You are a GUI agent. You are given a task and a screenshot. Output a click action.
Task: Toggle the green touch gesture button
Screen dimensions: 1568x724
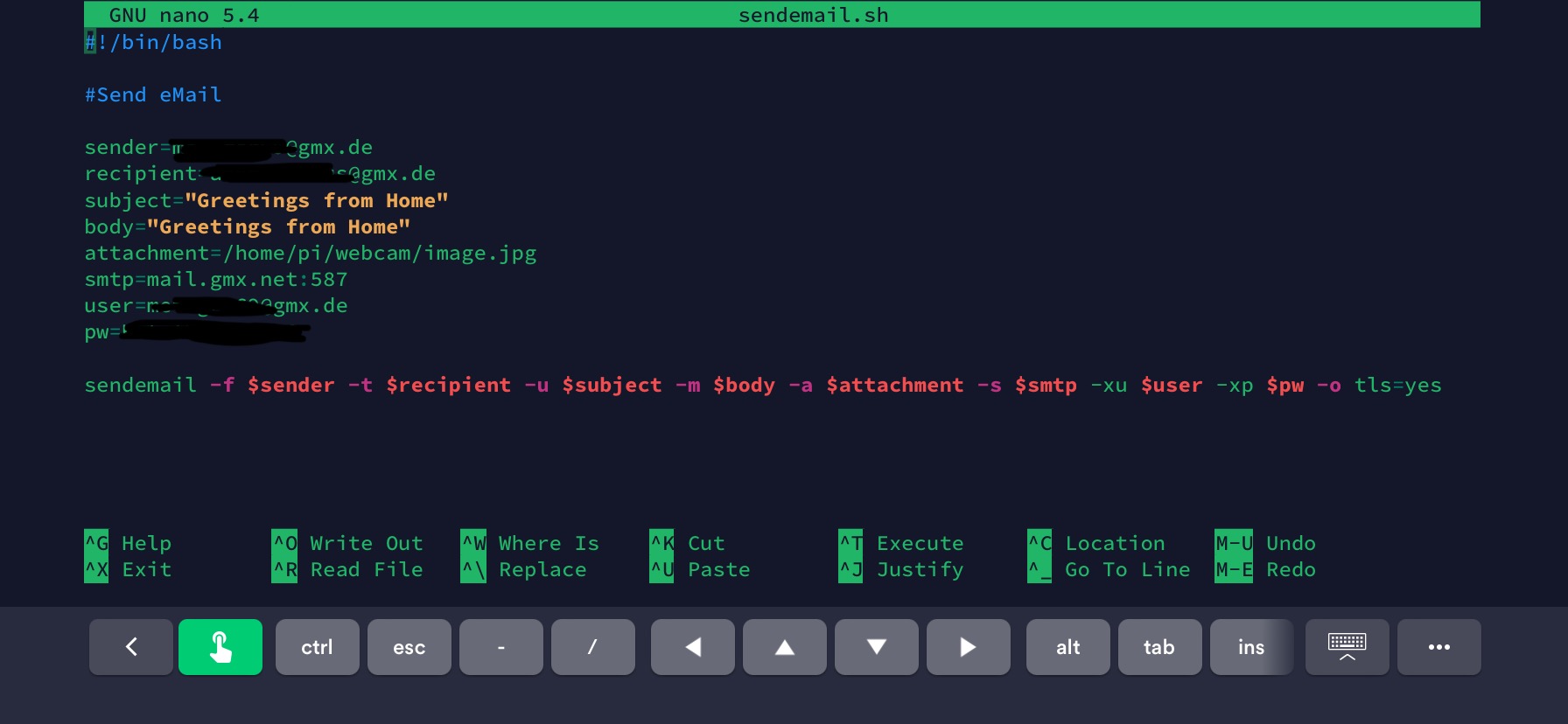coord(220,647)
